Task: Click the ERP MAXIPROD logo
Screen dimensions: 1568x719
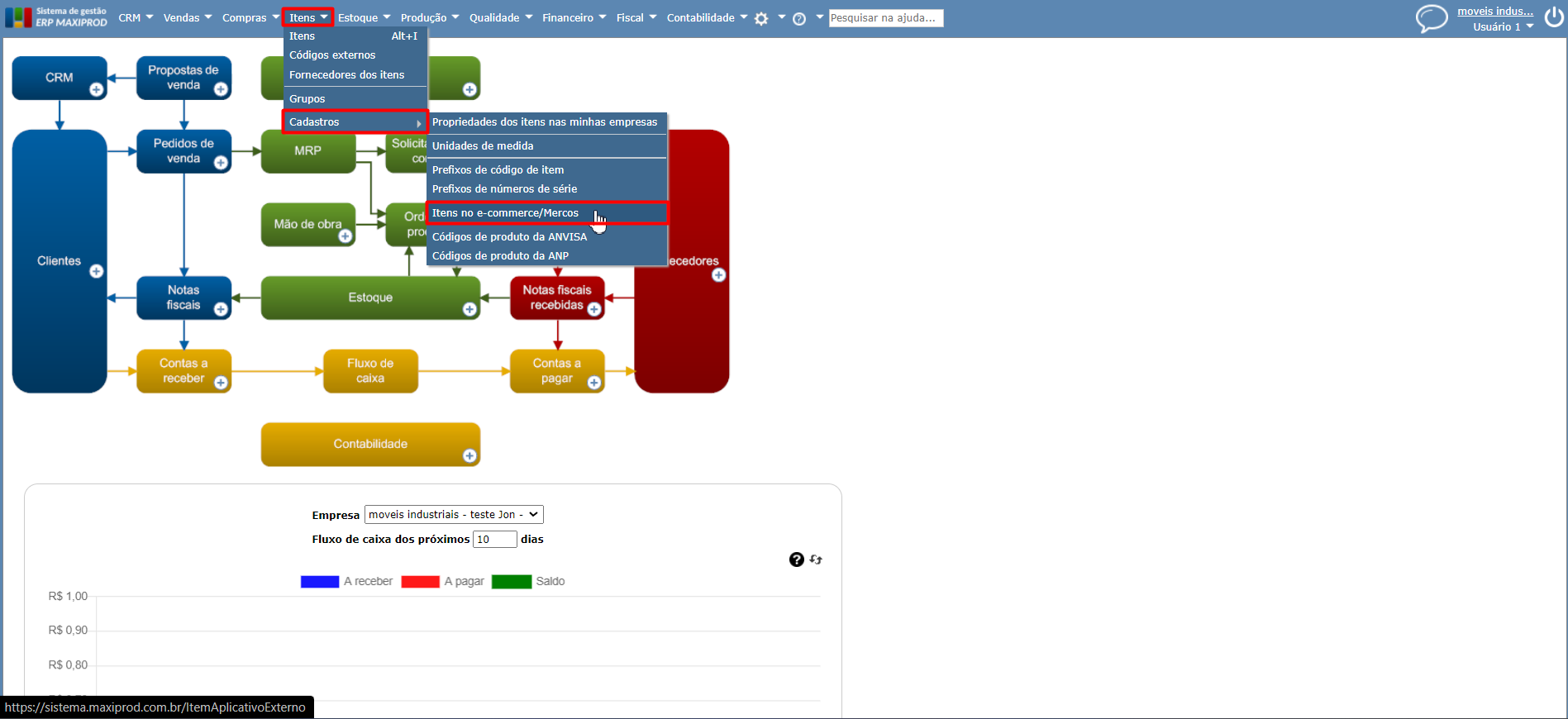Action: [56, 17]
